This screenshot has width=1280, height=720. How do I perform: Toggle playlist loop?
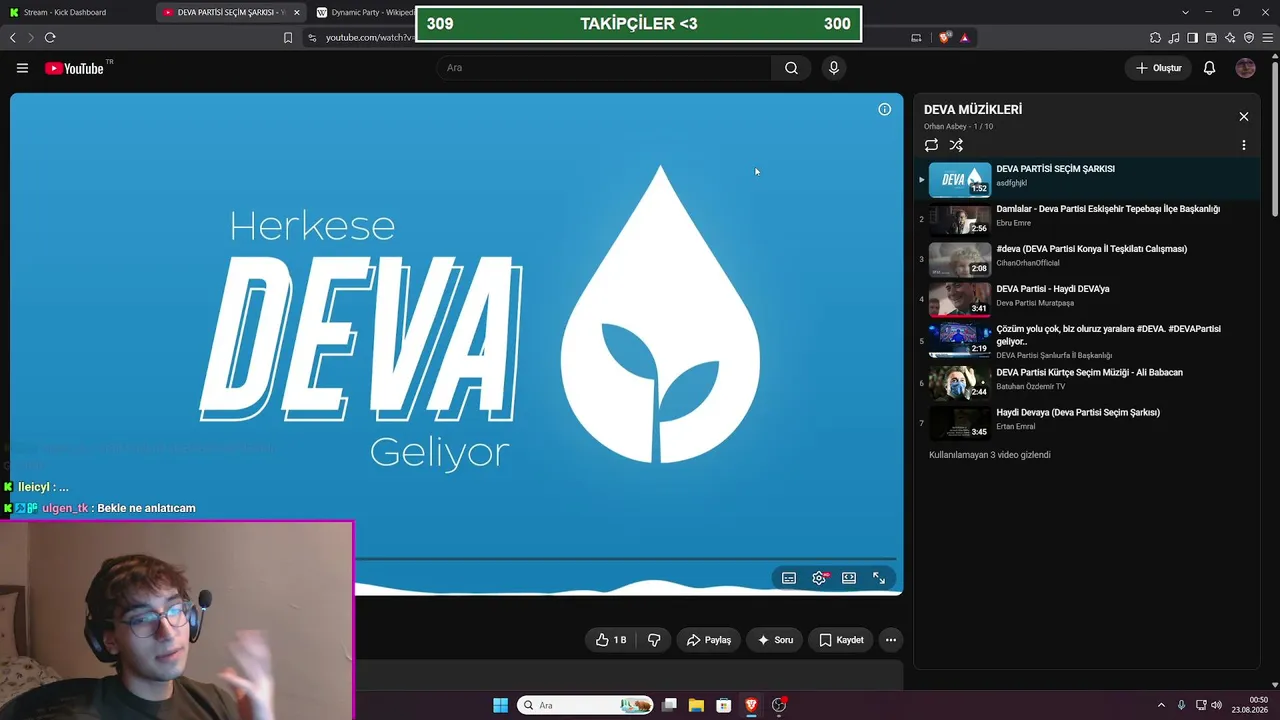point(931,145)
